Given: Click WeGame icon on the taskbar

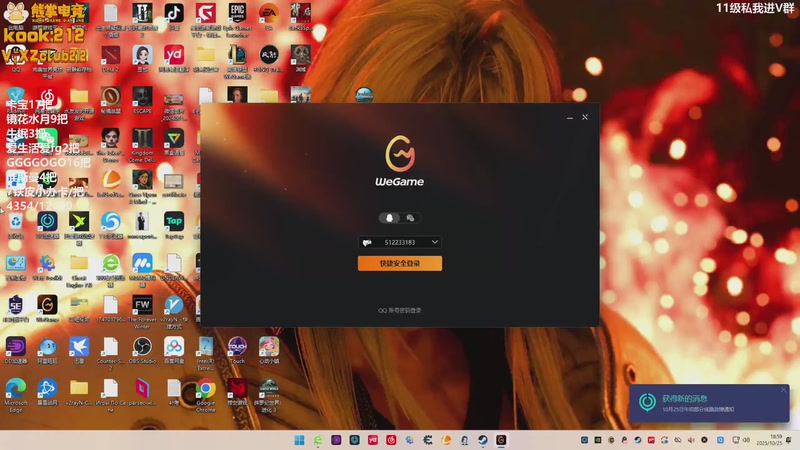Looking at the screenshot, I should pyautogui.click(x=501, y=440).
